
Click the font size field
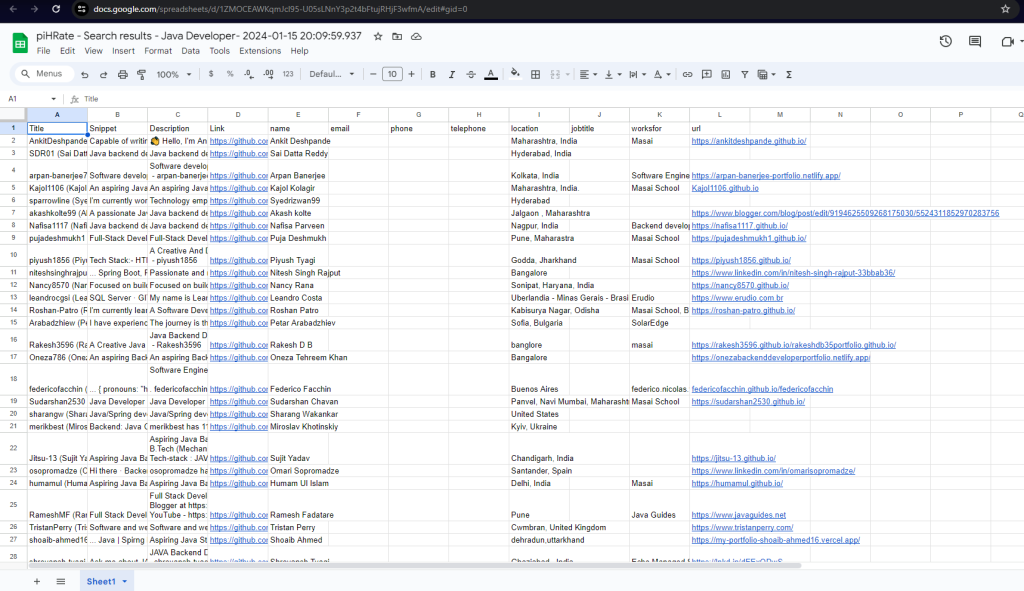[x=392, y=74]
